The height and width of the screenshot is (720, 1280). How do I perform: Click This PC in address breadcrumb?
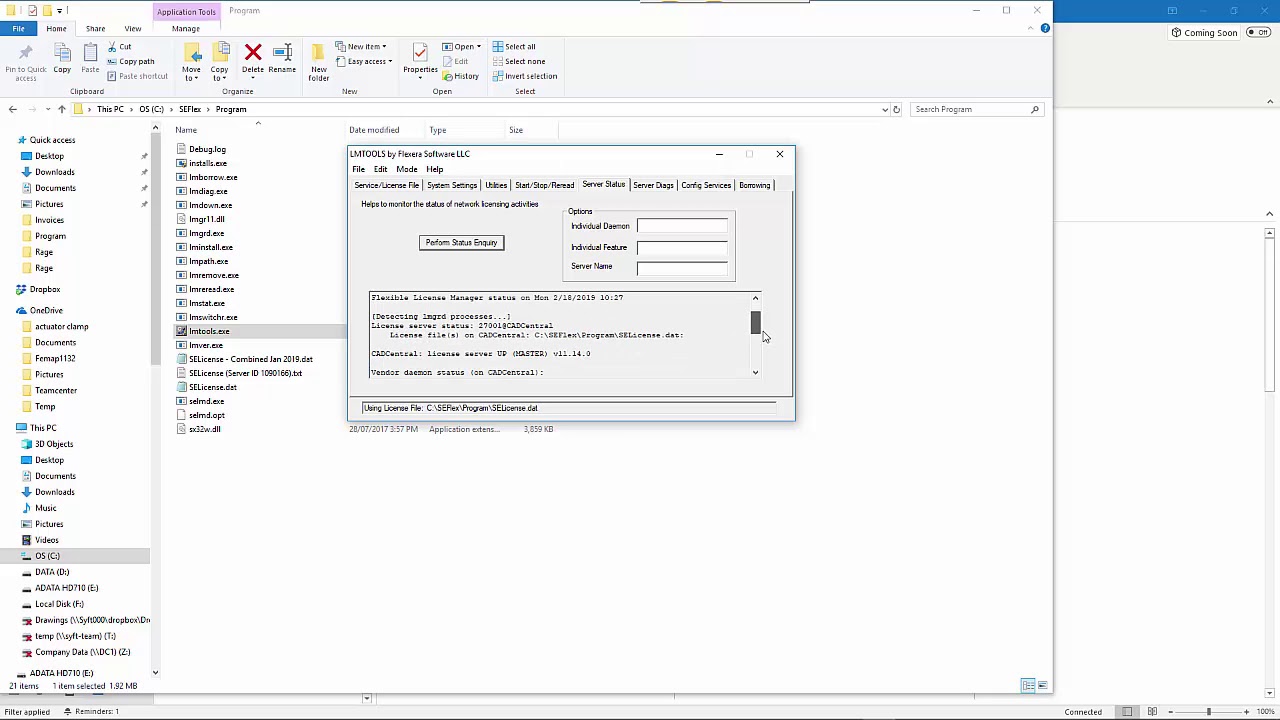tap(111, 109)
